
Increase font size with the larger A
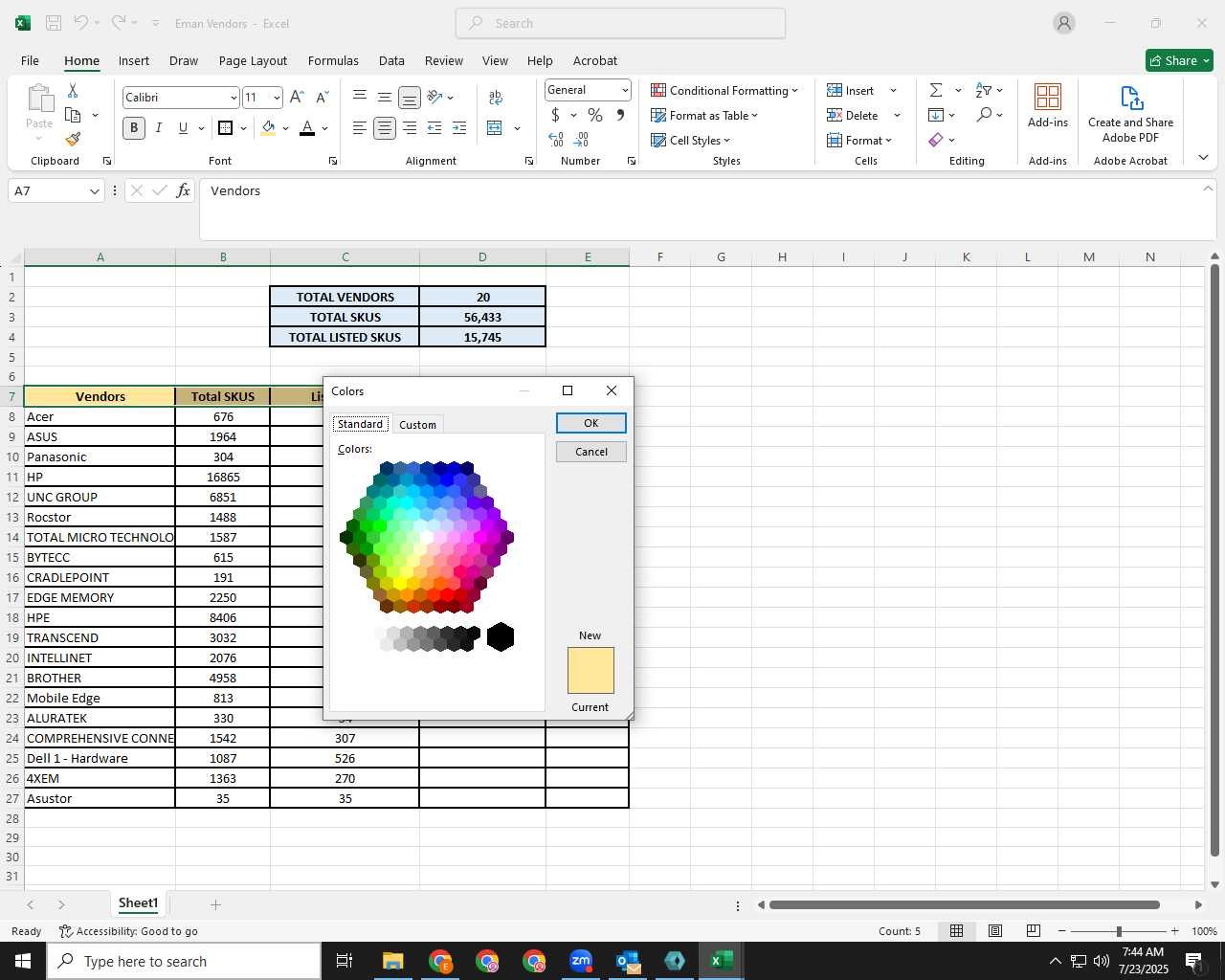(297, 97)
